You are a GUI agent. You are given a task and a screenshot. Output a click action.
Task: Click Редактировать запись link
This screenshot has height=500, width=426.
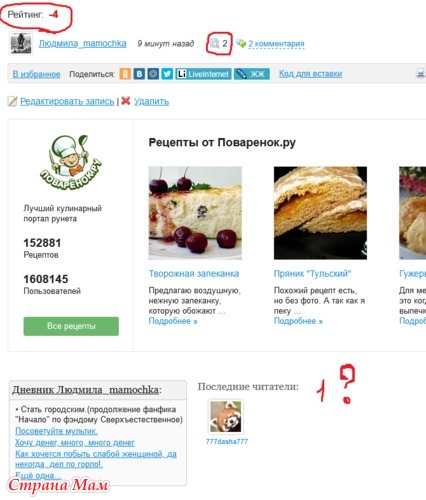(67, 101)
